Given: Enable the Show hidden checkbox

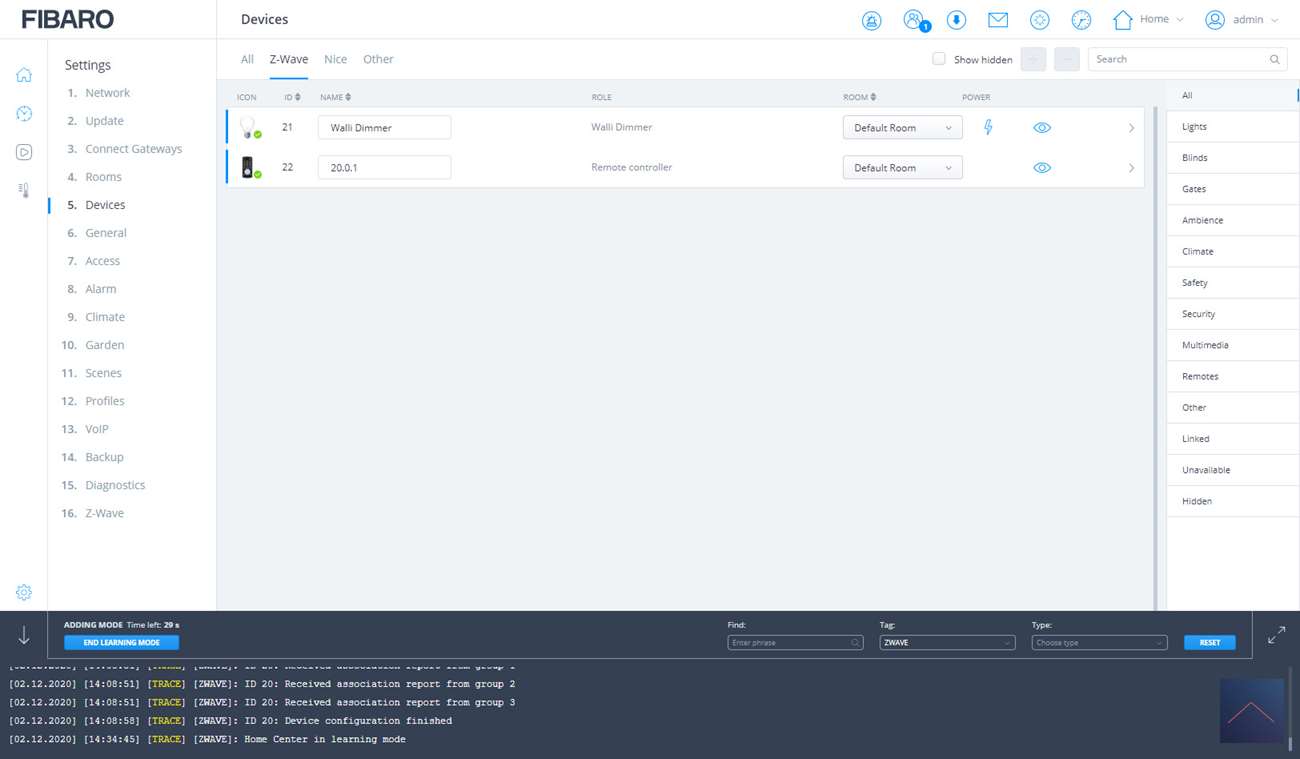Looking at the screenshot, I should click(939, 59).
